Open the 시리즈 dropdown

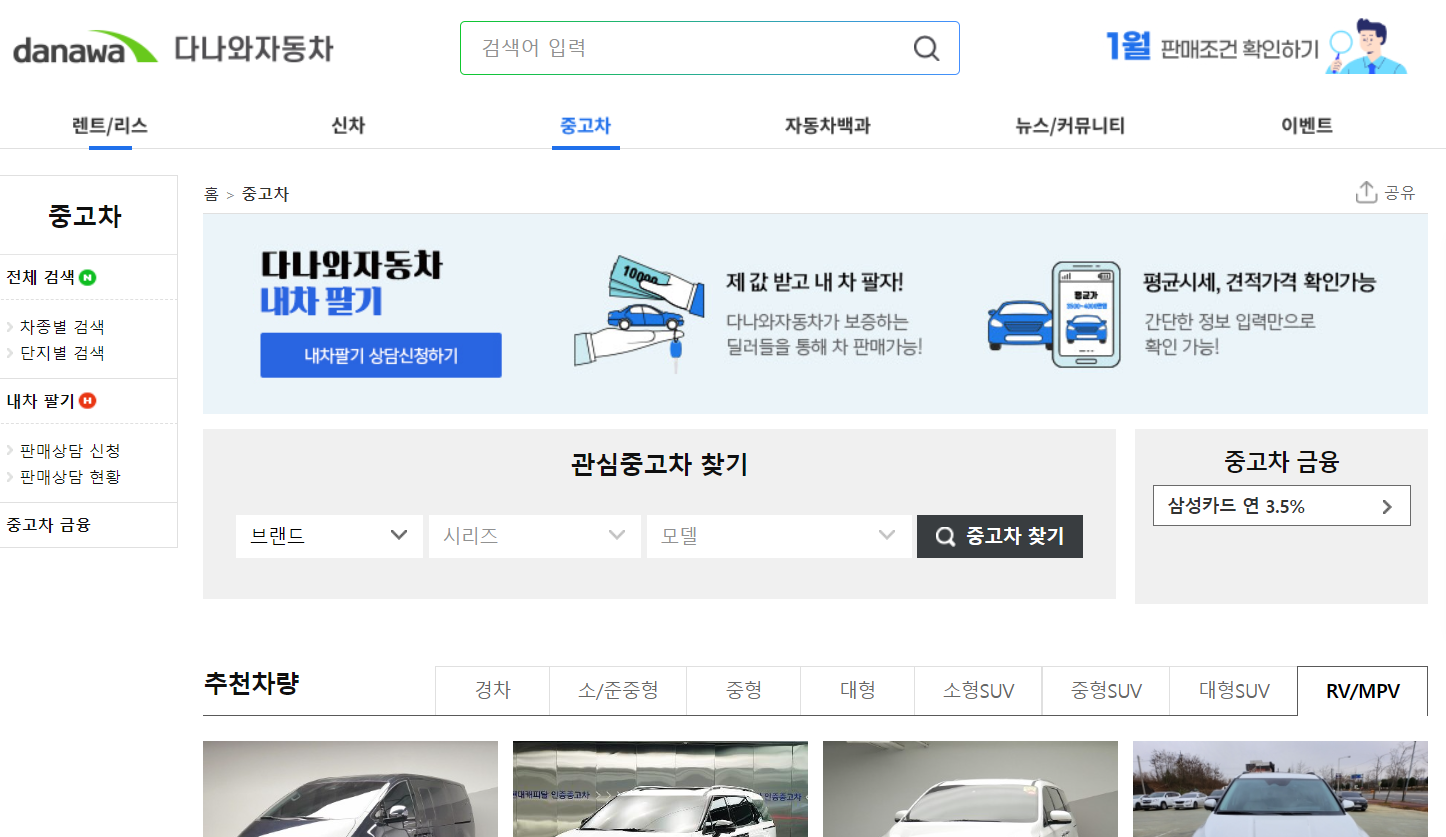[534, 536]
